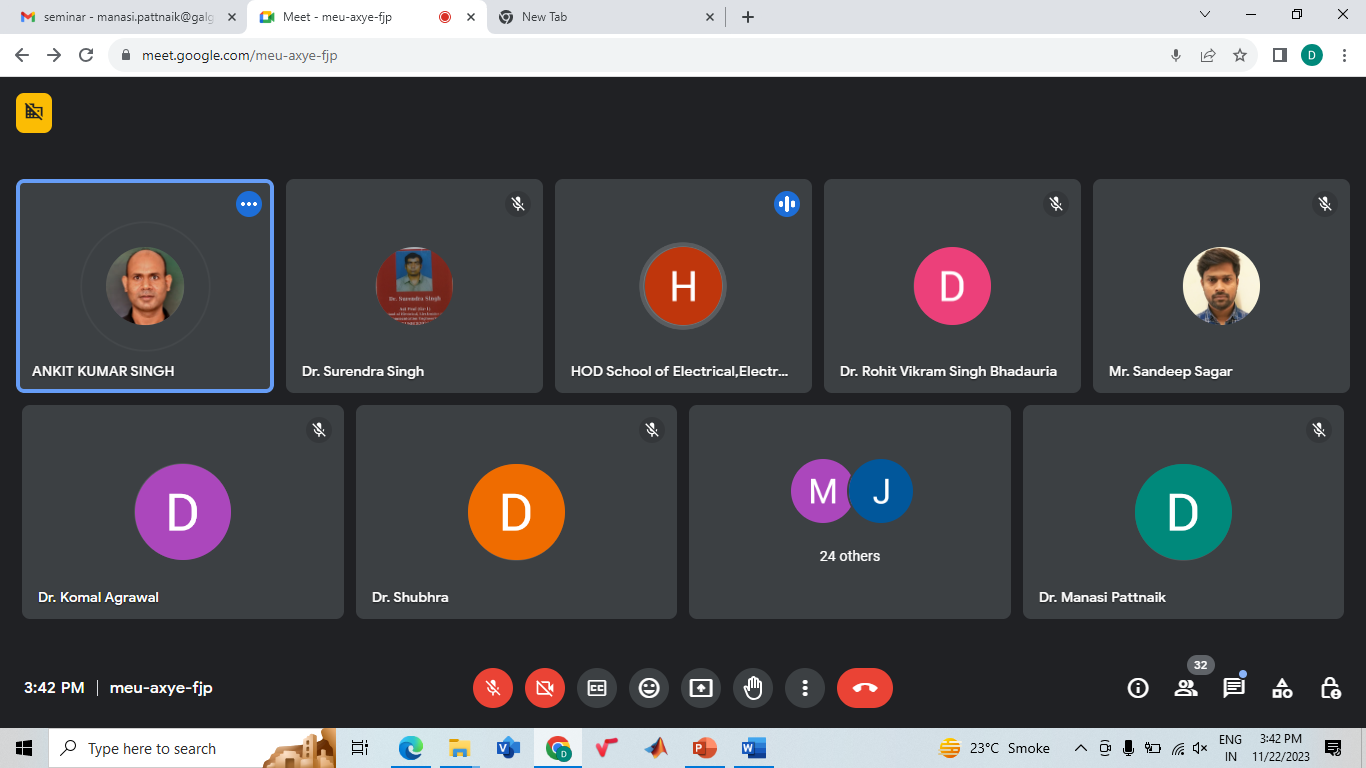1366x768 pixels.
Task: Click the 24 others participants tile
Action: click(850, 511)
